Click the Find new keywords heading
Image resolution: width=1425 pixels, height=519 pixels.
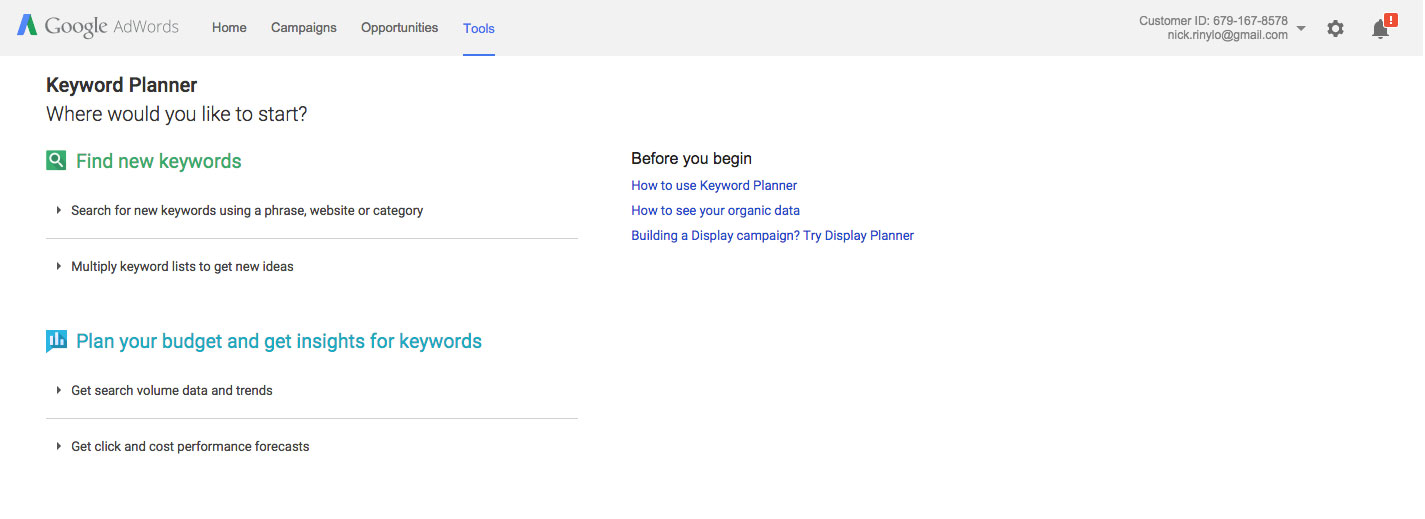(x=159, y=161)
